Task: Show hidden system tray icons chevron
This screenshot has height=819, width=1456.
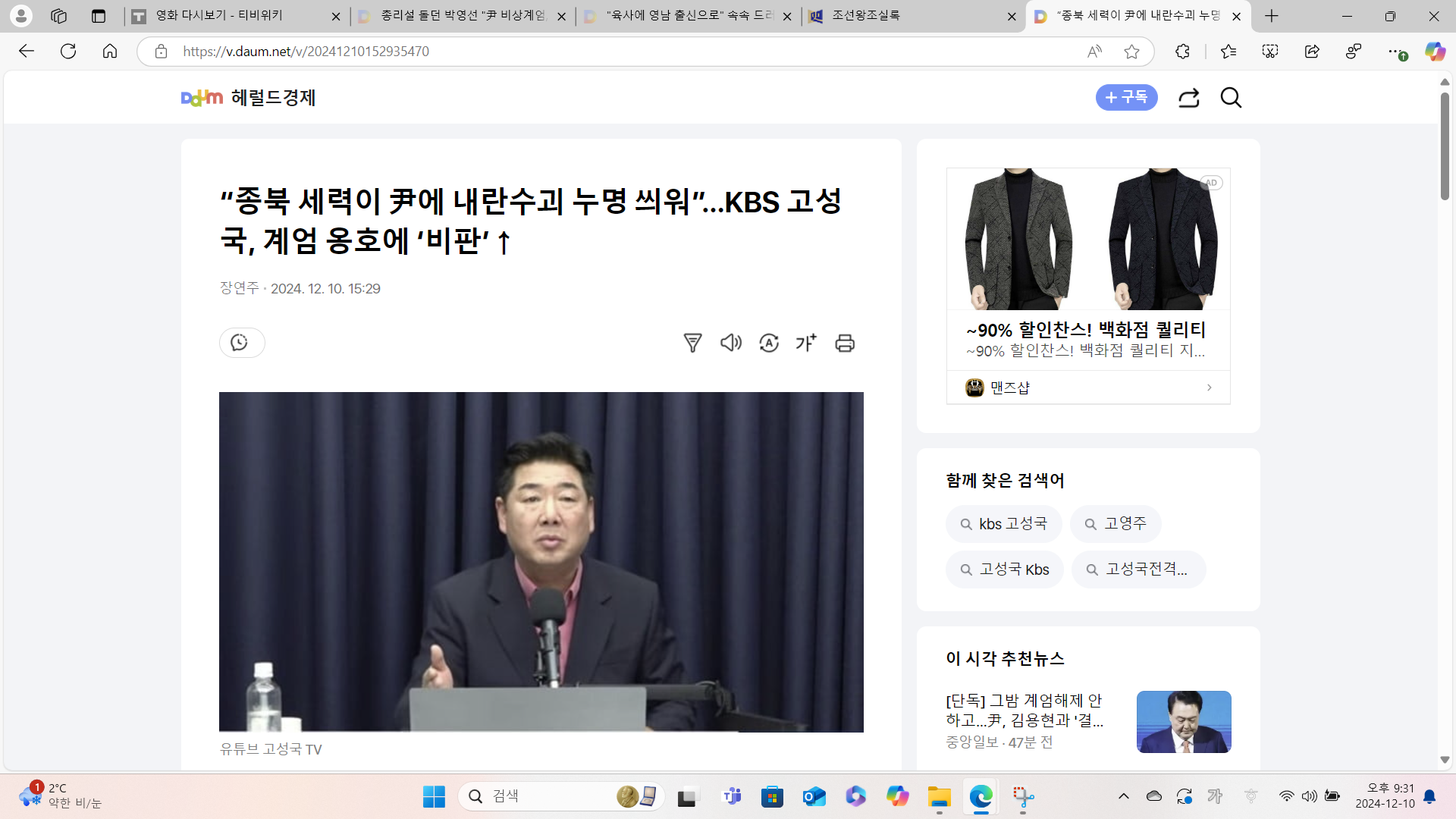Action: point(1124,796)
